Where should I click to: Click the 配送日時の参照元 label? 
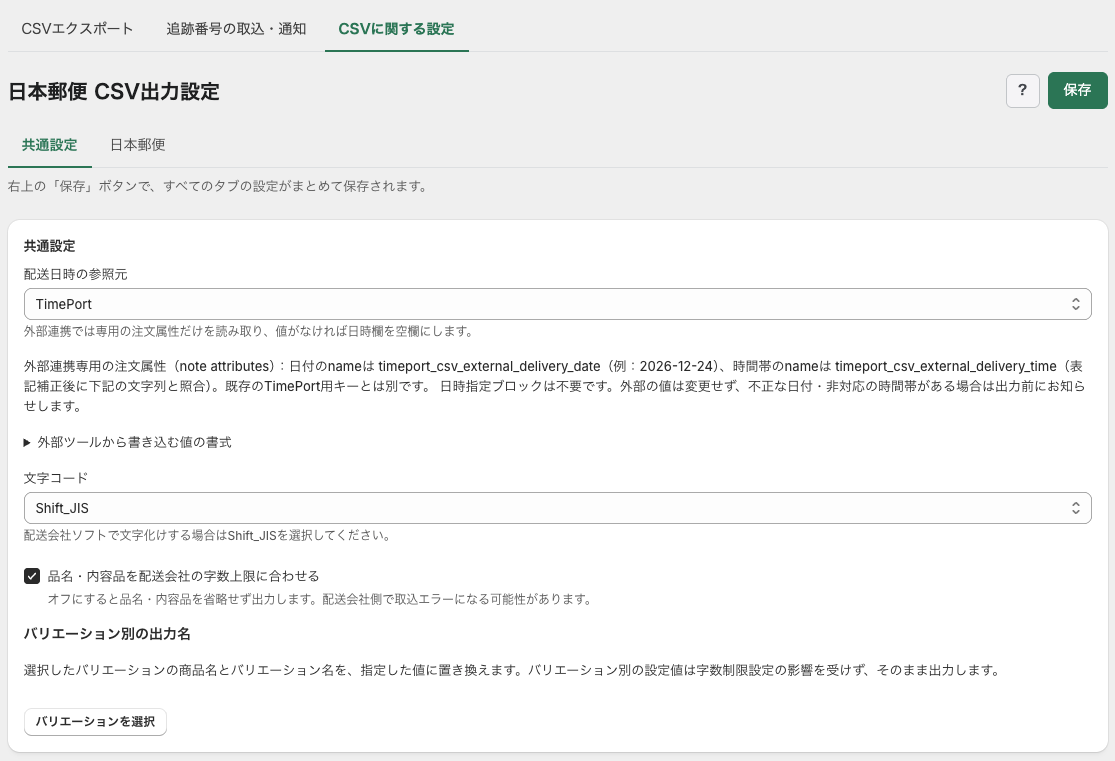[x=75, y=275]
